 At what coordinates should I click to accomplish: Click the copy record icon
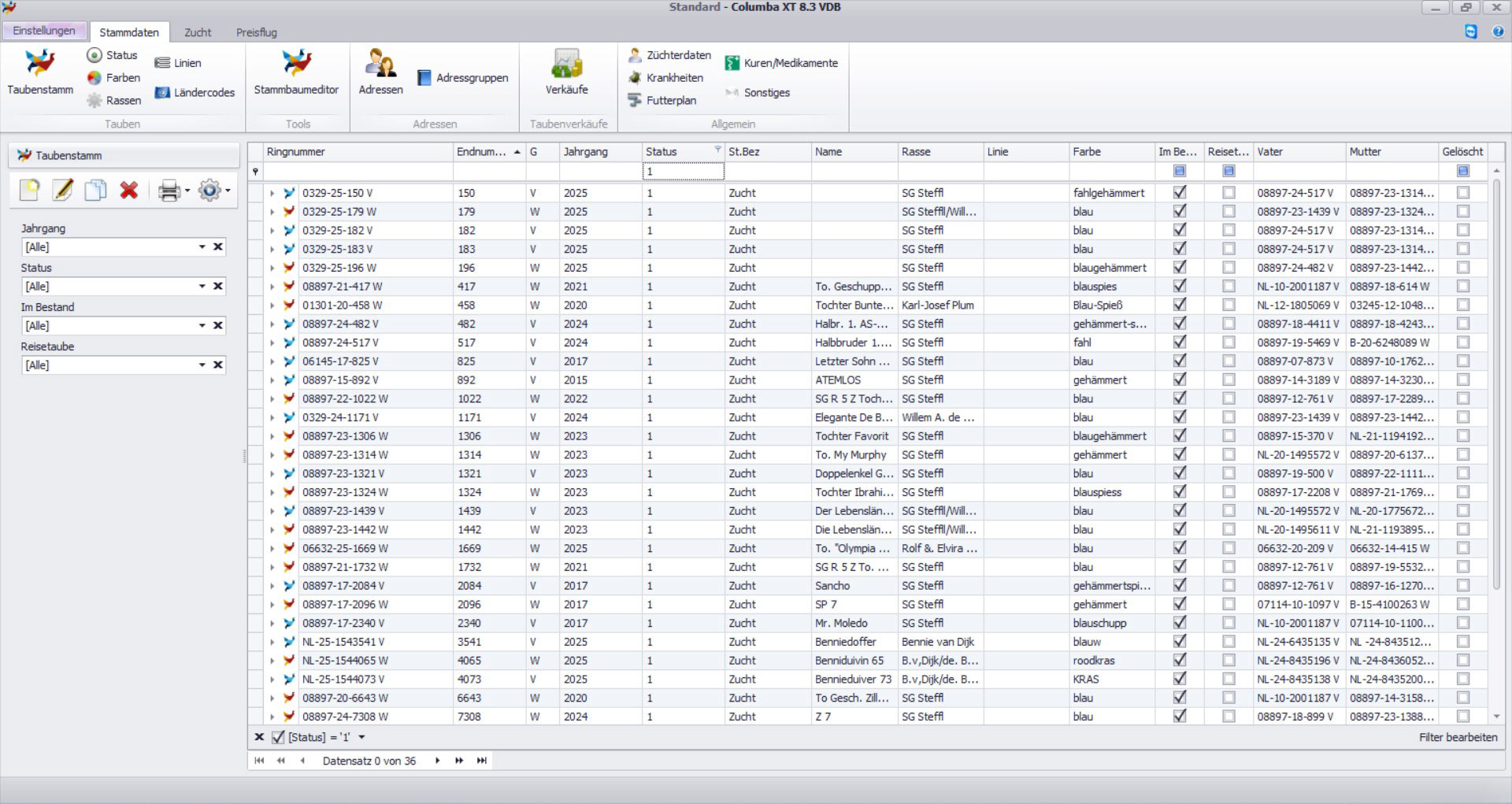tap(96, 191)
